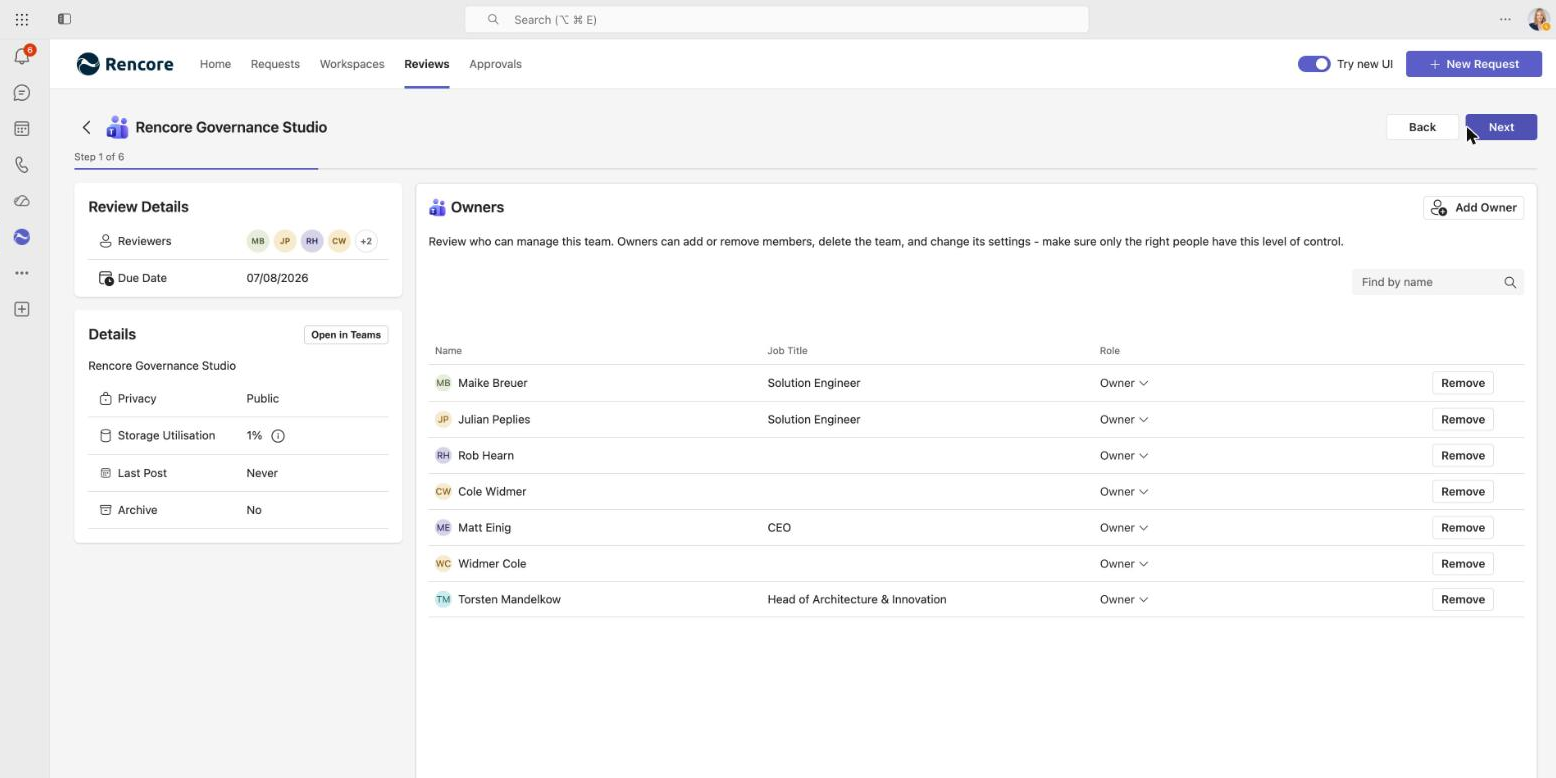Open Activity notifications bell
The height and width of the screenshot is (778, 1556).
22,56
